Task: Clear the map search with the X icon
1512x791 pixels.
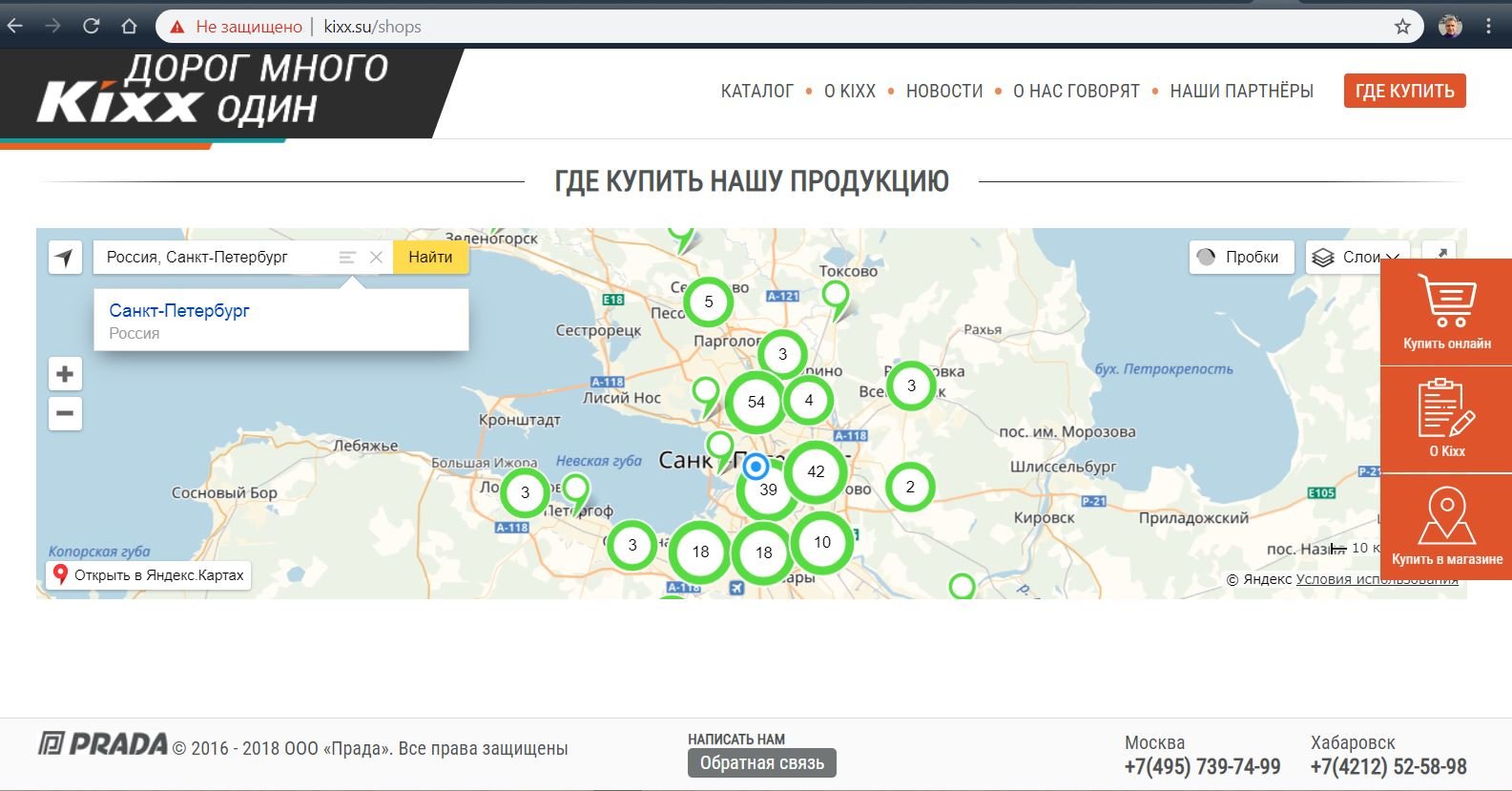Action: [376, 257]
